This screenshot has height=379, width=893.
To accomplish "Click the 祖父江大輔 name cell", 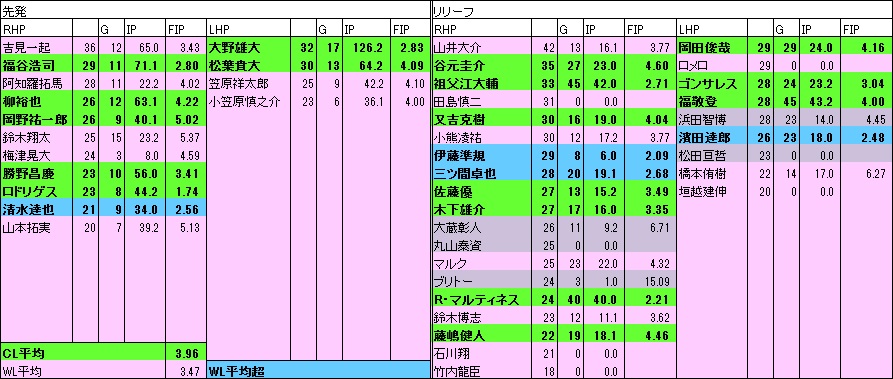I will coord(481,83).
